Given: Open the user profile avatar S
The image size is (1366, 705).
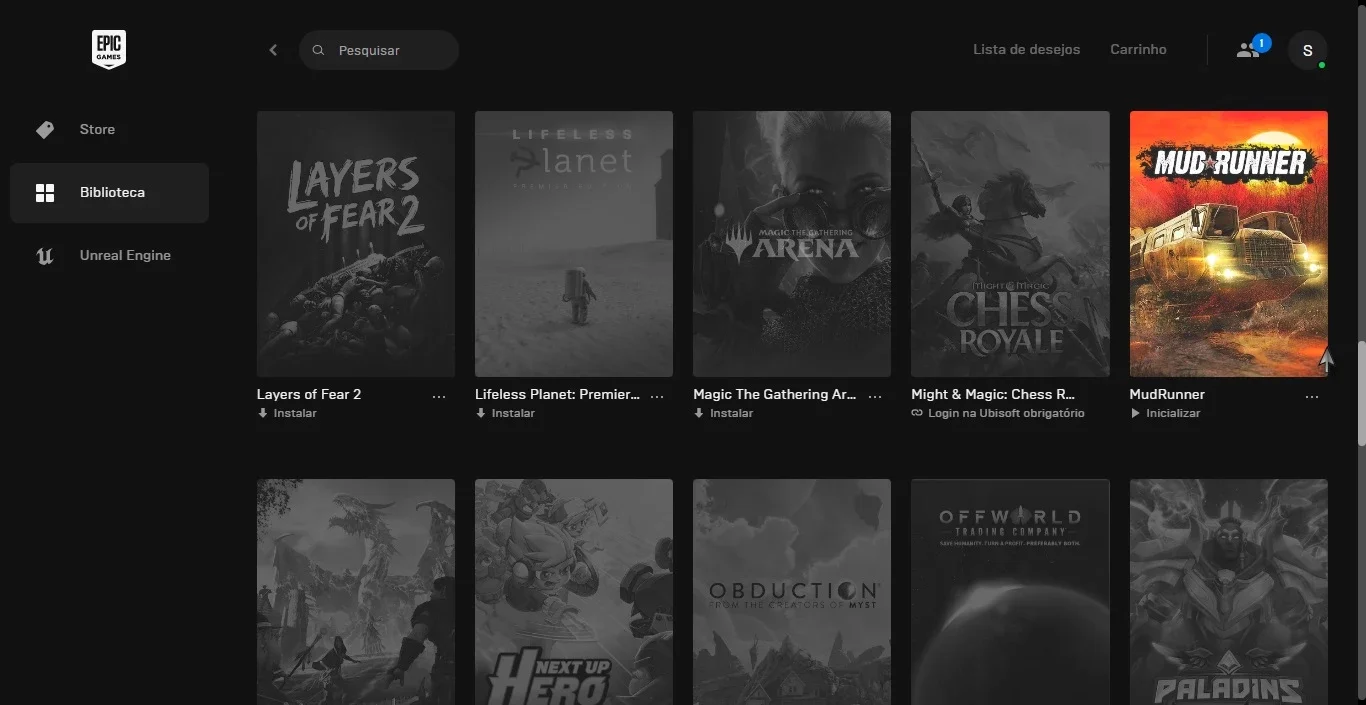Looking at the screenshot, I should click(1307, 50).
